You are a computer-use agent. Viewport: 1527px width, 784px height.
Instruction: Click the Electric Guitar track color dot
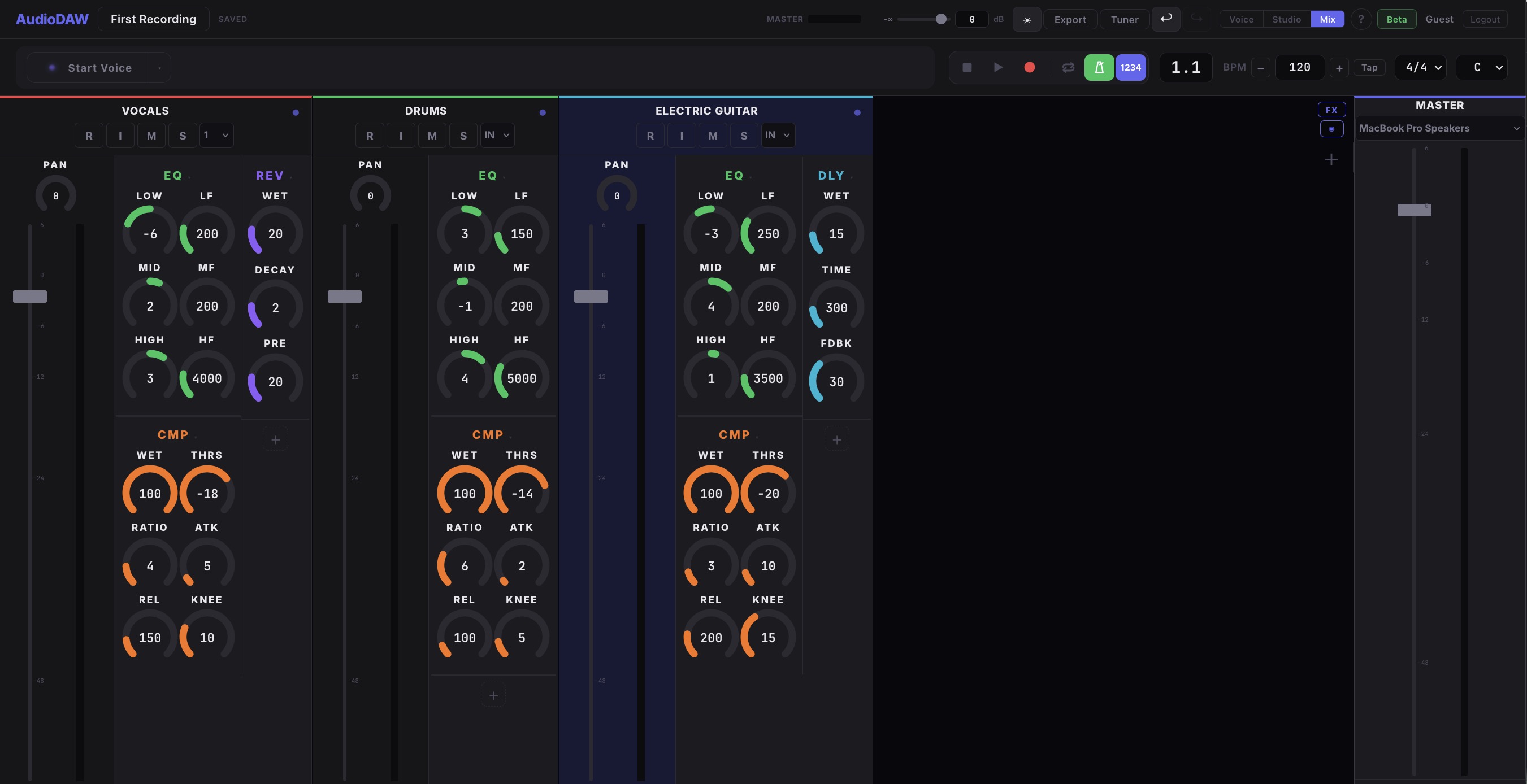click(857, 112)
